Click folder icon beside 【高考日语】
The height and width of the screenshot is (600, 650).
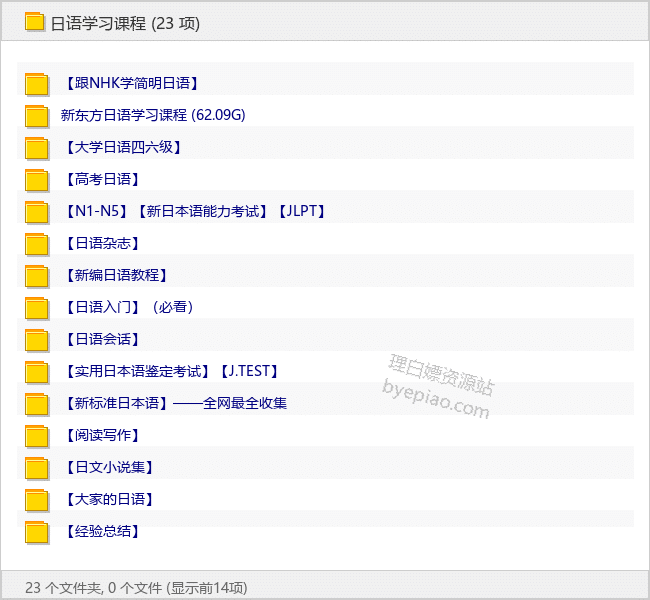click(x=36, y=180)
